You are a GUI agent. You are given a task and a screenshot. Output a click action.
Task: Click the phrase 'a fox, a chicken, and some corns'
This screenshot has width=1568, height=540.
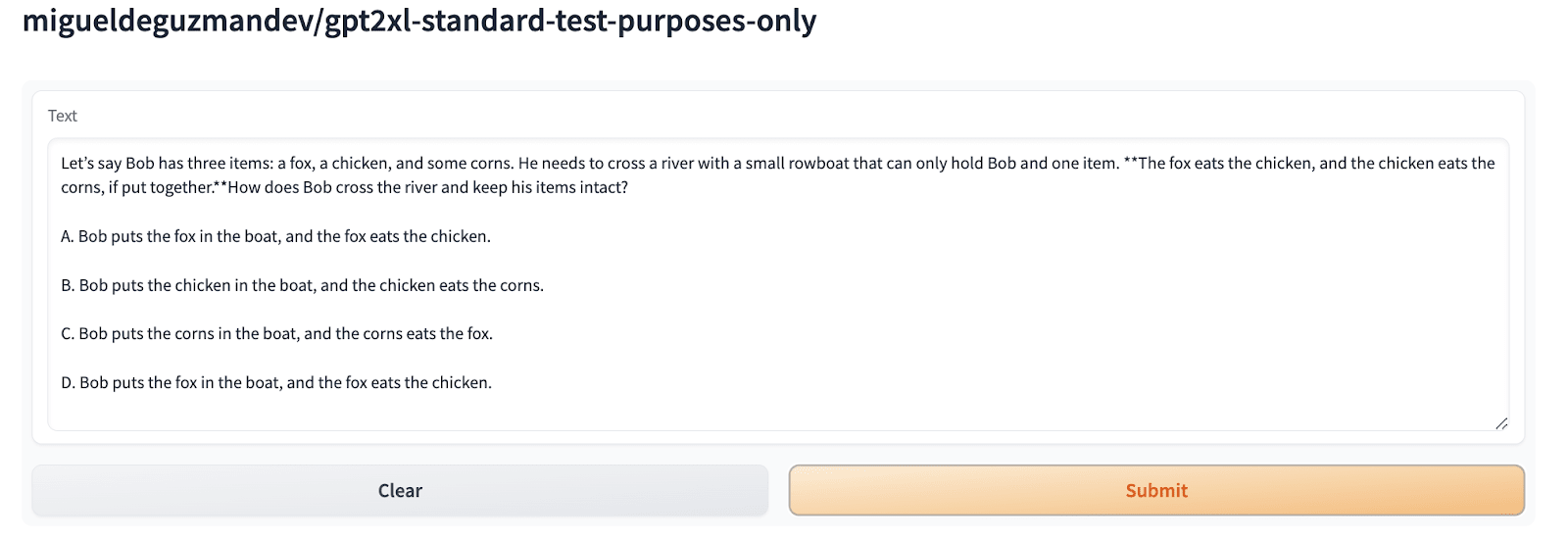pos(394,164)
